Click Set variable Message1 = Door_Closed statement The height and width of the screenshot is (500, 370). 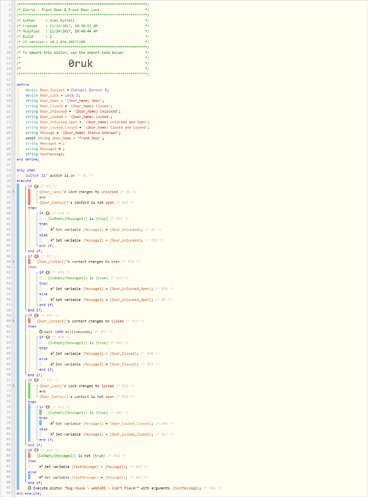click(94, 354)
